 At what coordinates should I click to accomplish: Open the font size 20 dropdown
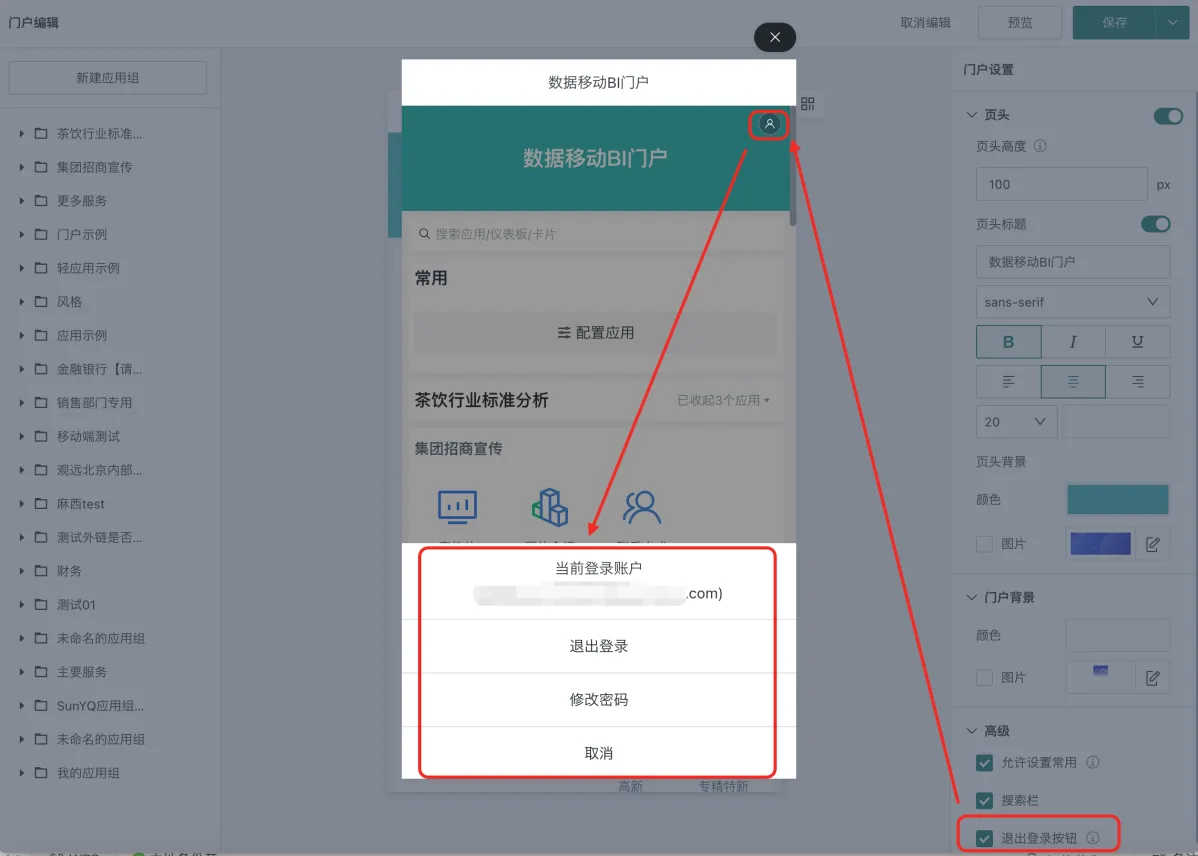tap(1015, 422)
